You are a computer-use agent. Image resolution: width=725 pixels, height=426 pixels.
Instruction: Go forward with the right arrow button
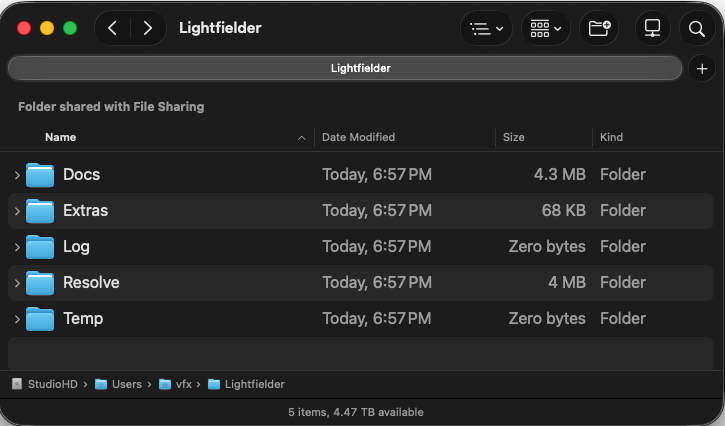(x=147, y=28)
